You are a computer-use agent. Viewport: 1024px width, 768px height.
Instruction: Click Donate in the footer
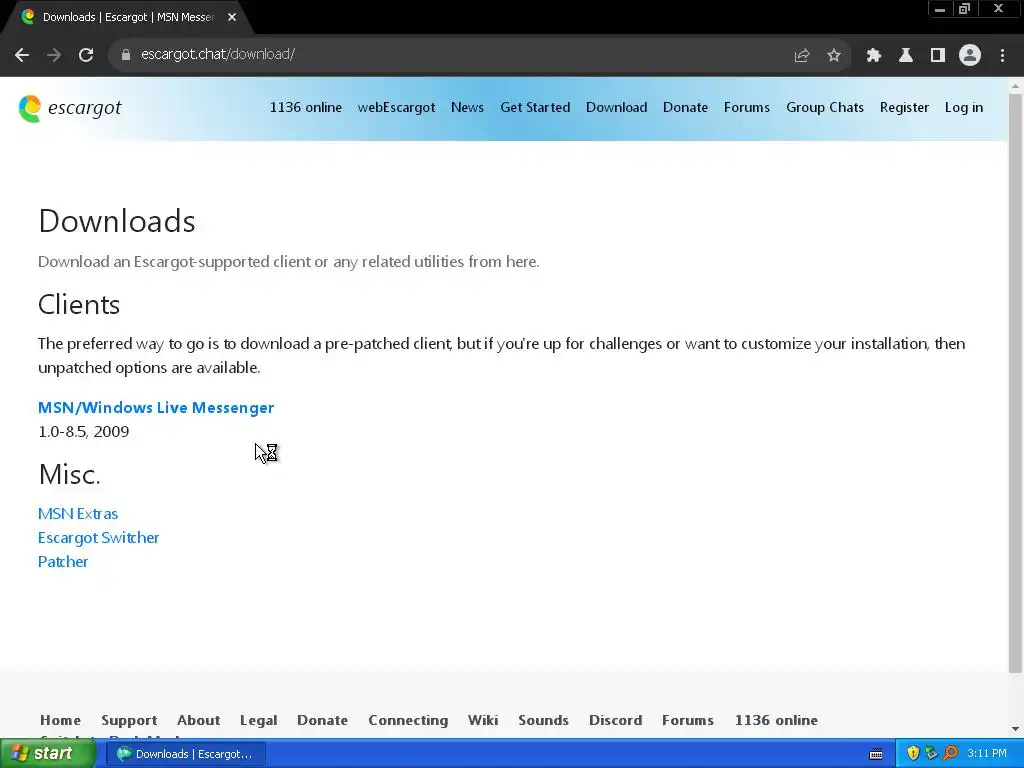322,720
